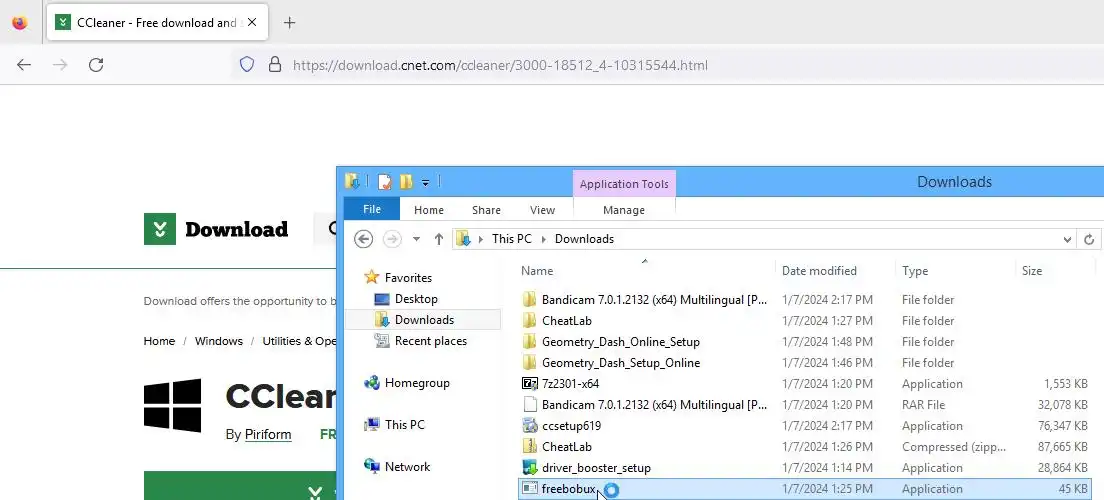
Task: Open Customize Quick Access Toolbar dropdown
Action: click(425, 182)
